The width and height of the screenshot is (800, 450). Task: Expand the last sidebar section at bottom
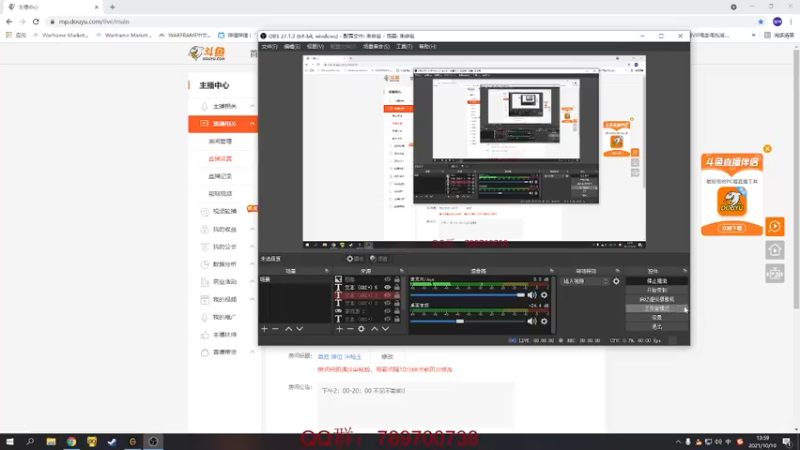pos(252,352)
